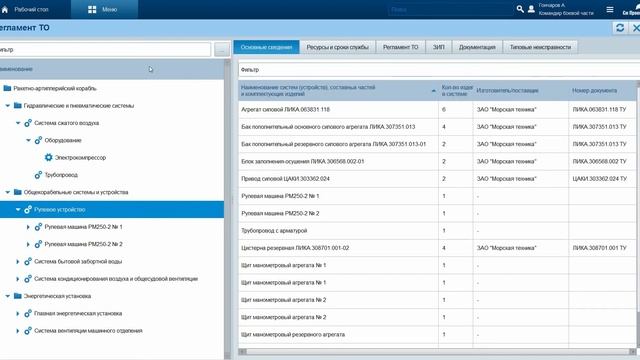Screen dimensions: 640x360
Task: Switch to the Ресурсы и сроки службы tab
Action: (x=337, y=47)
